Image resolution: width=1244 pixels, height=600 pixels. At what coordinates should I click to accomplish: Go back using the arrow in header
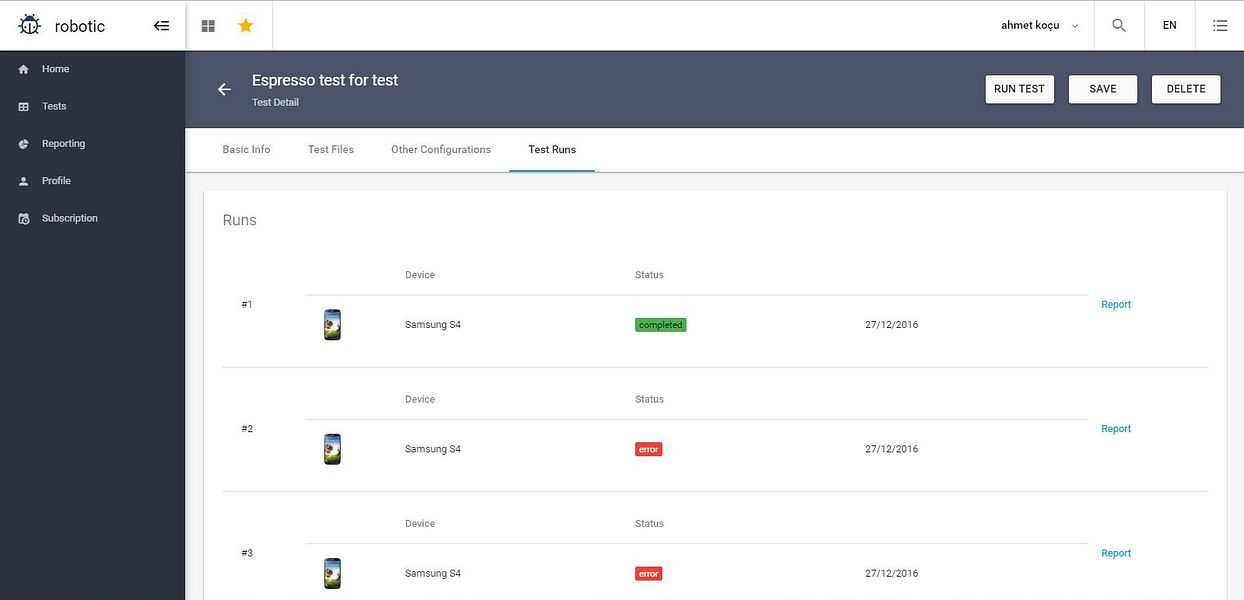[224, 89]
